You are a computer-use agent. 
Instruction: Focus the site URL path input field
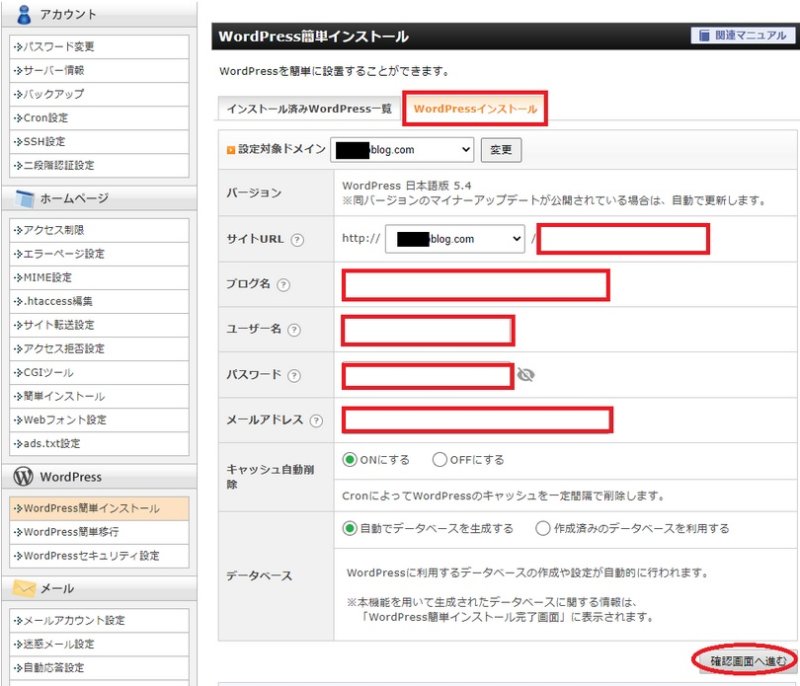point(623,239)
